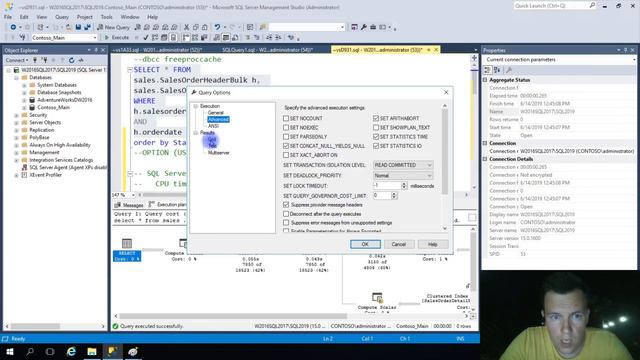Collapse Connection Details section
Viewport: 640px width, 360px height.
tap(485, 159)
